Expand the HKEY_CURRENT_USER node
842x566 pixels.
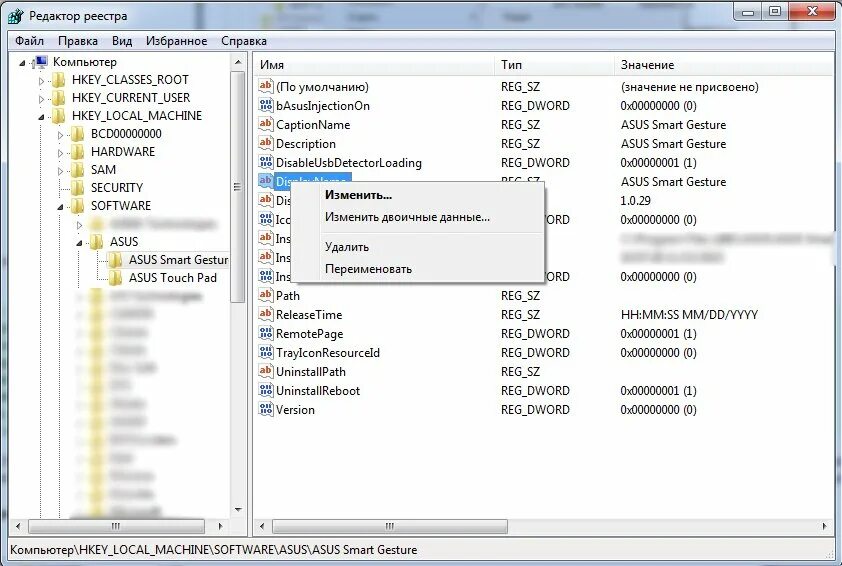41,99
